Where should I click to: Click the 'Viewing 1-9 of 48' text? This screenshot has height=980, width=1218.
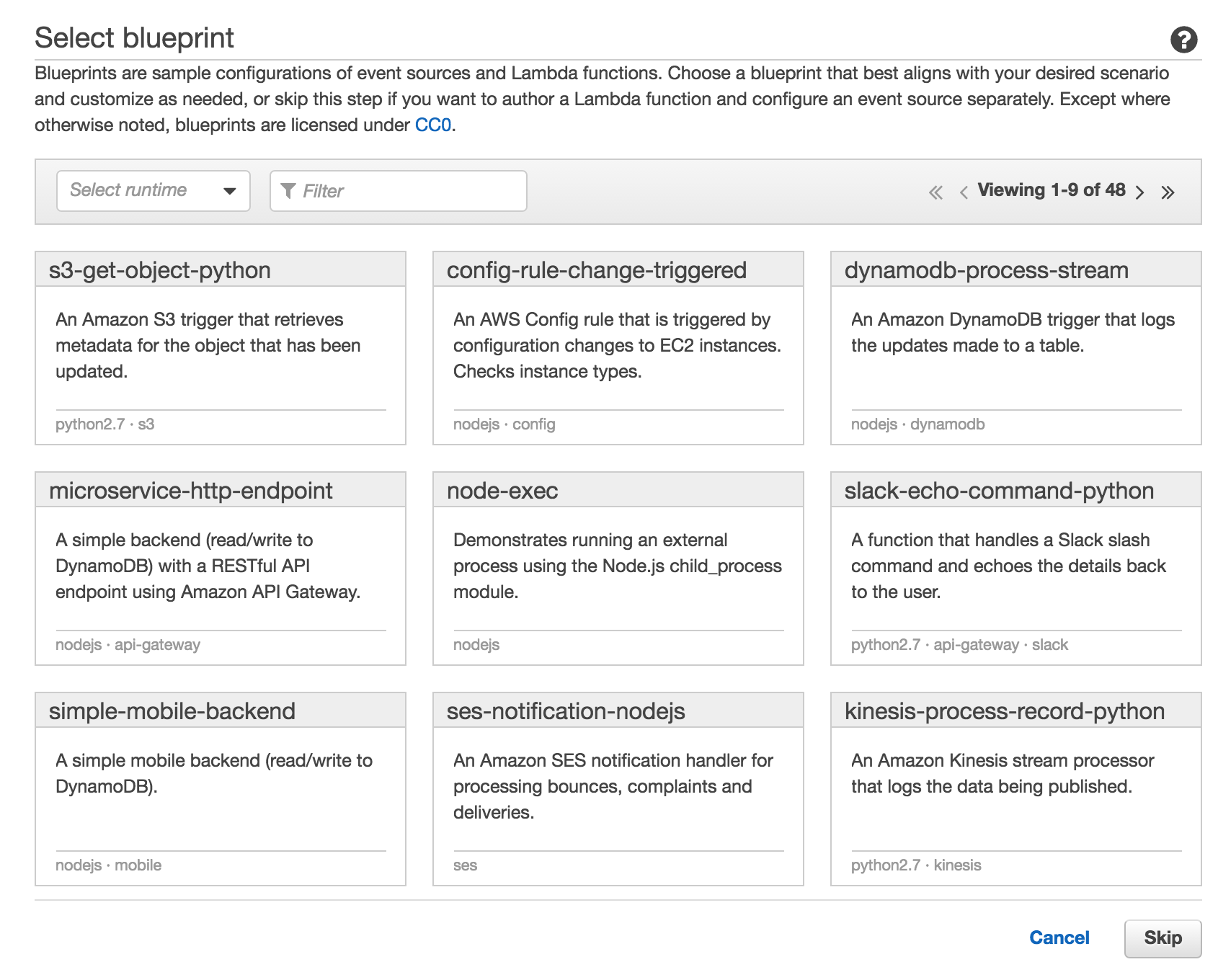pyautogui.click(x=1052, y=190)
